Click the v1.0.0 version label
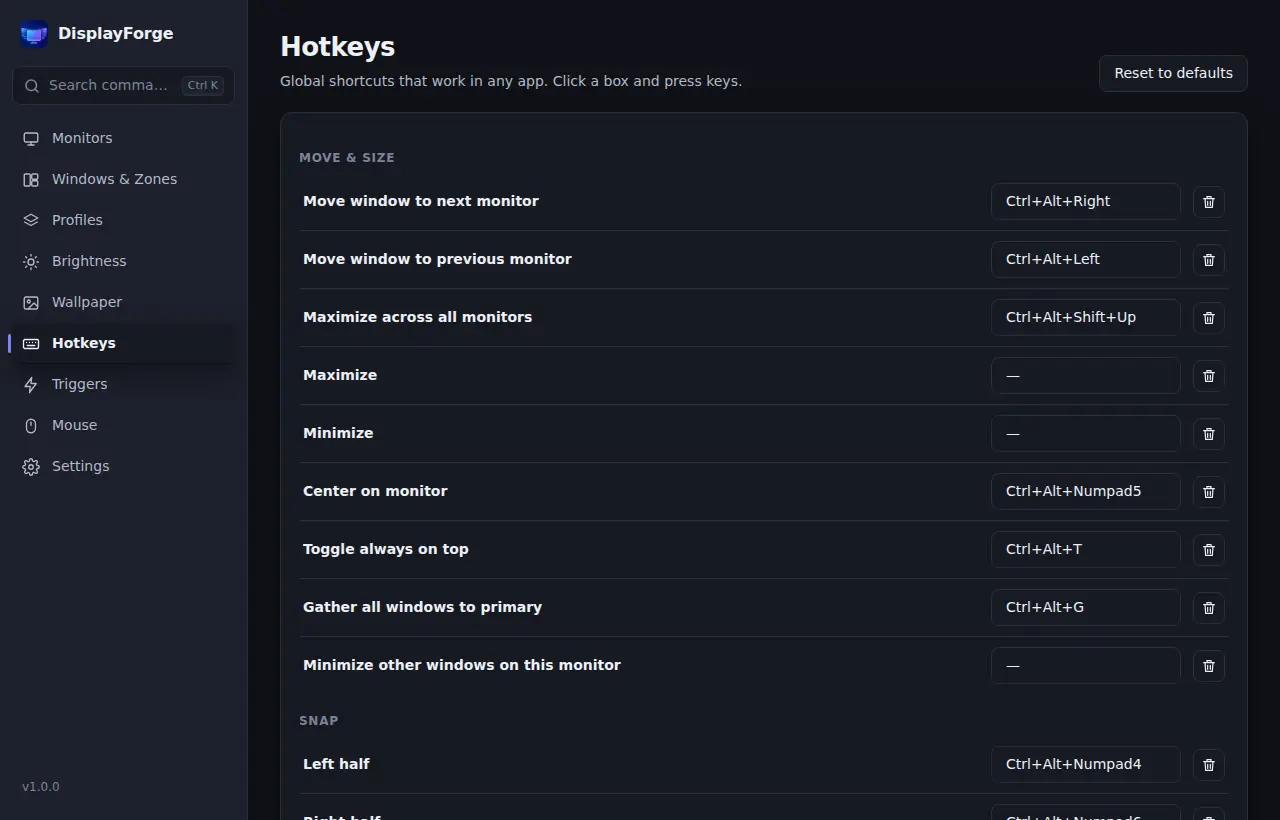Image resolution: width=1280 pixels, height=820 pixels. click(x=41, y=787)
